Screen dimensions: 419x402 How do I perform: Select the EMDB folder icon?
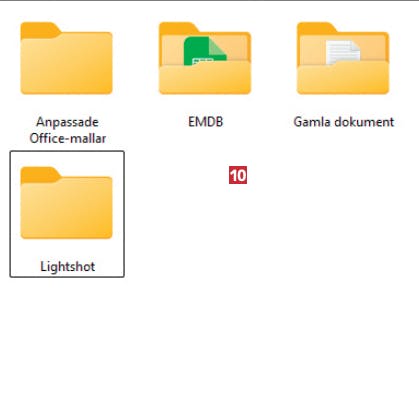(x=205, y=58)
